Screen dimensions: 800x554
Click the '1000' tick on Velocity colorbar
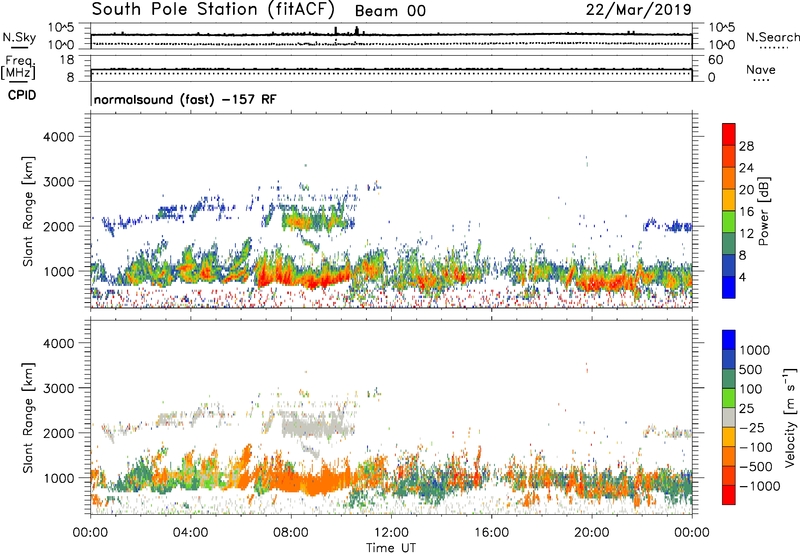click(x=755, y=350)
